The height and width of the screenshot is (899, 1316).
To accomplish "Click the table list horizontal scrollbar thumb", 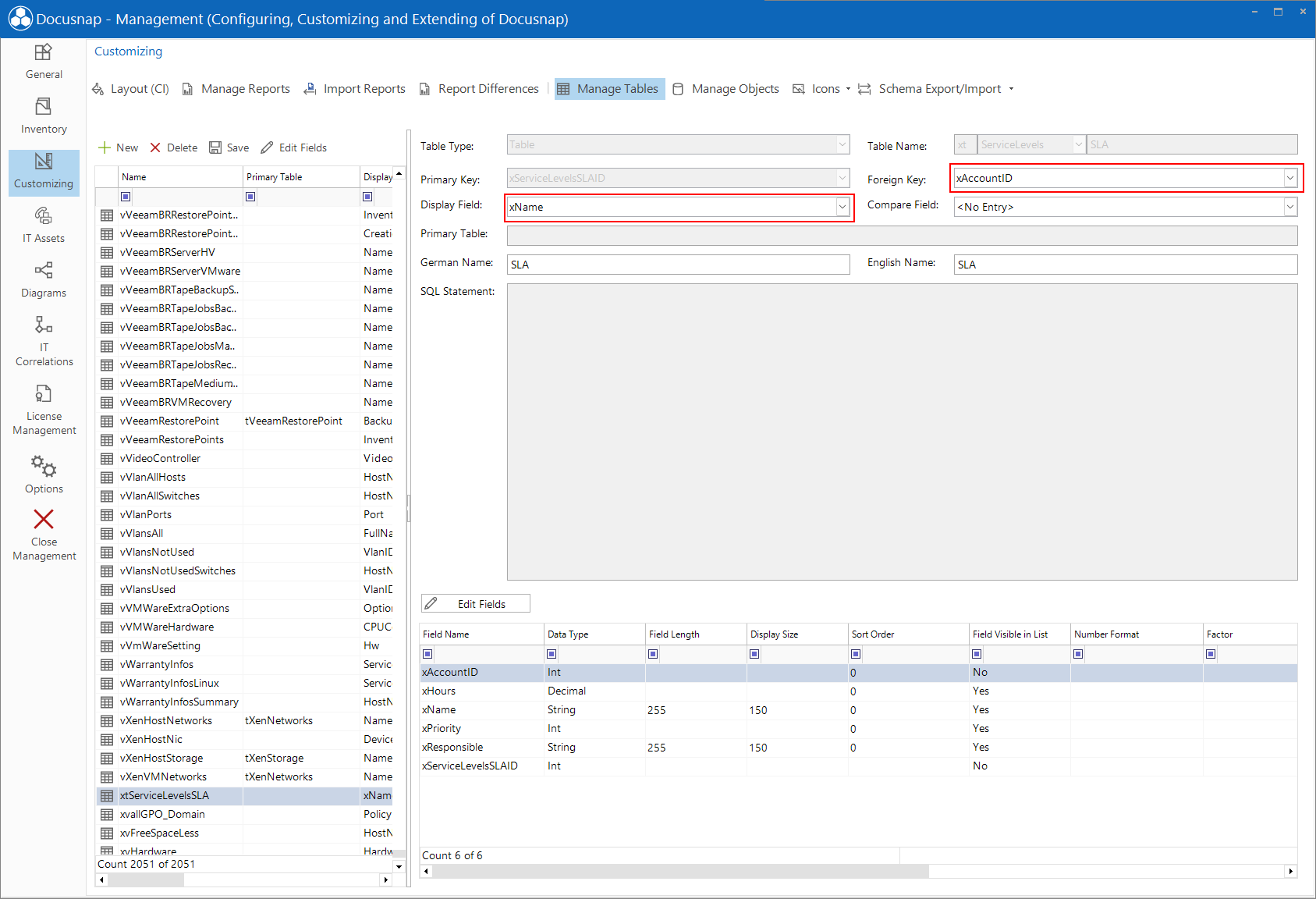I will coord(146,879).
